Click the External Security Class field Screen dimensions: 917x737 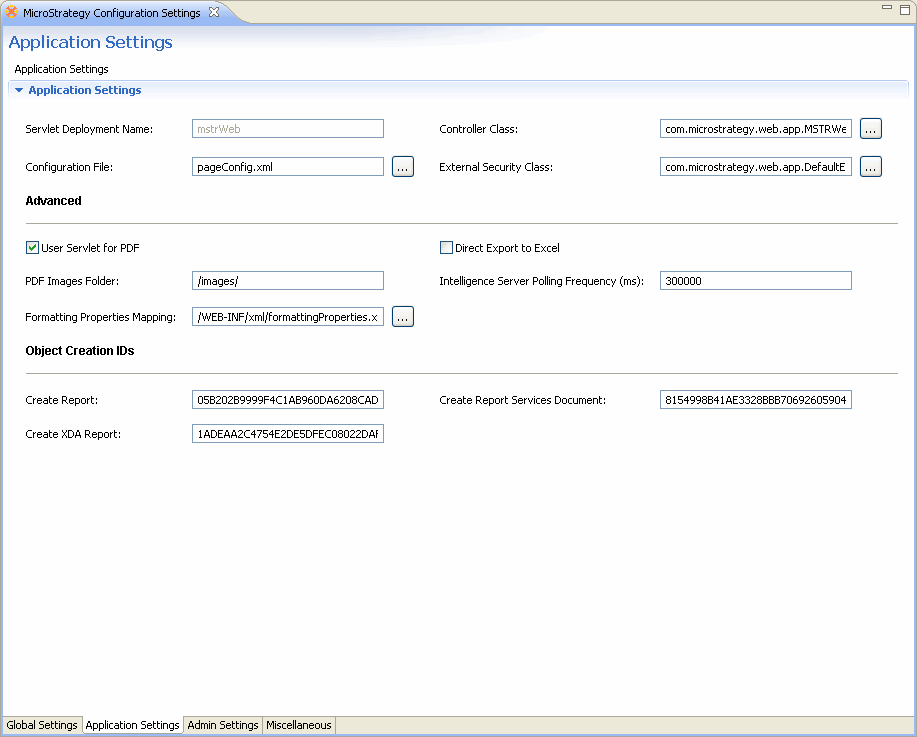pos(756,167)
